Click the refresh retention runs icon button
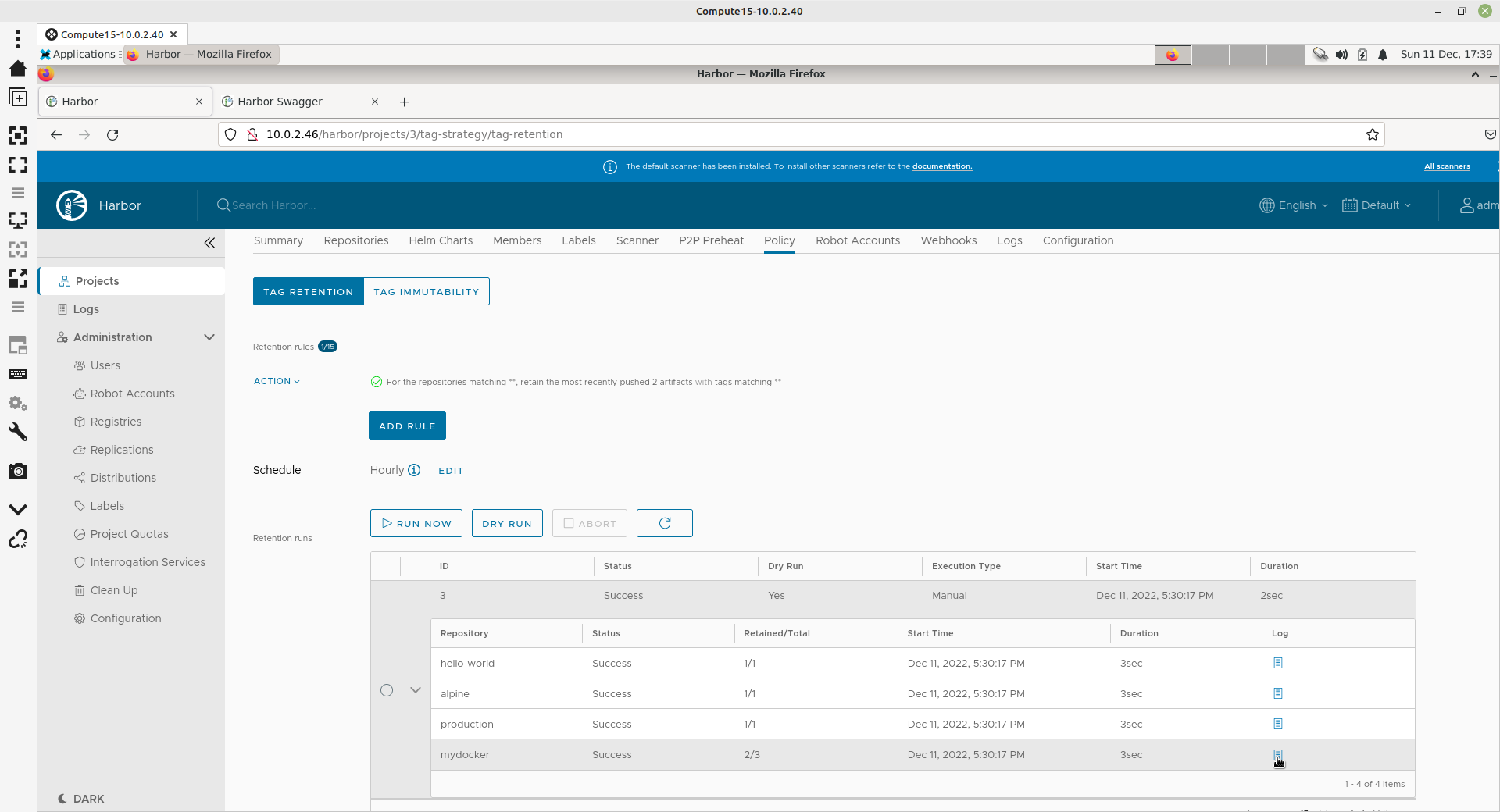The width and height of the screenshot is (1500, 812). point(664,523)
